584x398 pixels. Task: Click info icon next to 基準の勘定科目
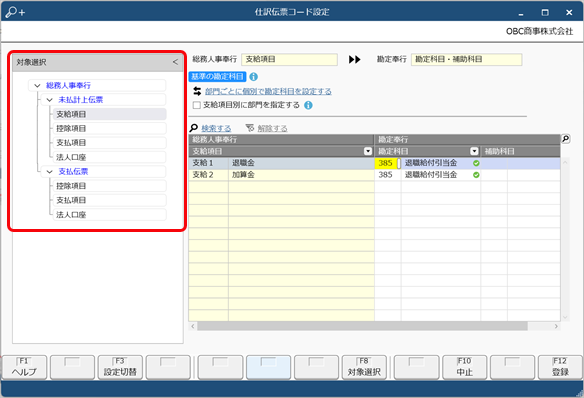point(254,77)
